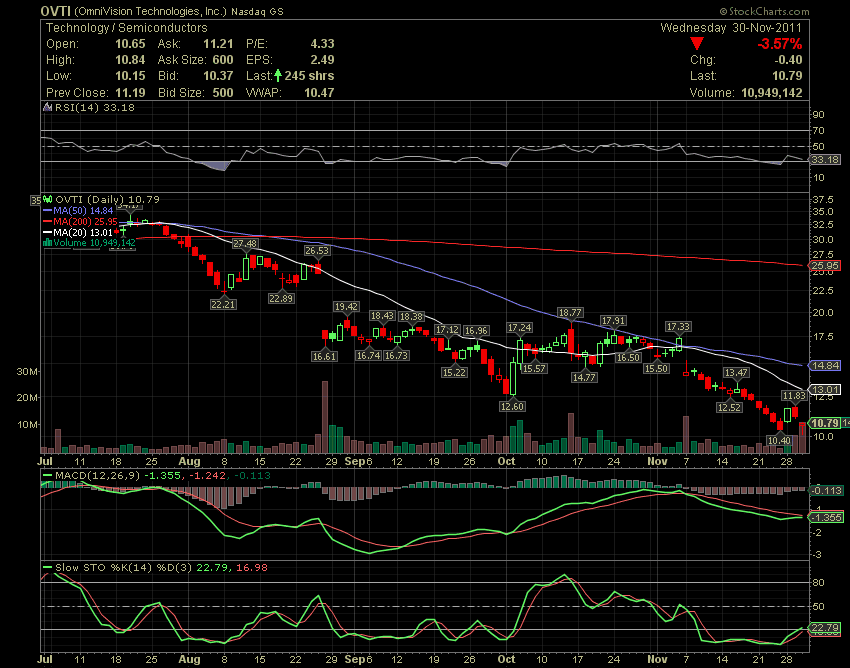
Task: Click the RSI(14) 33.18 indicator label
Action: click(94, 107)
